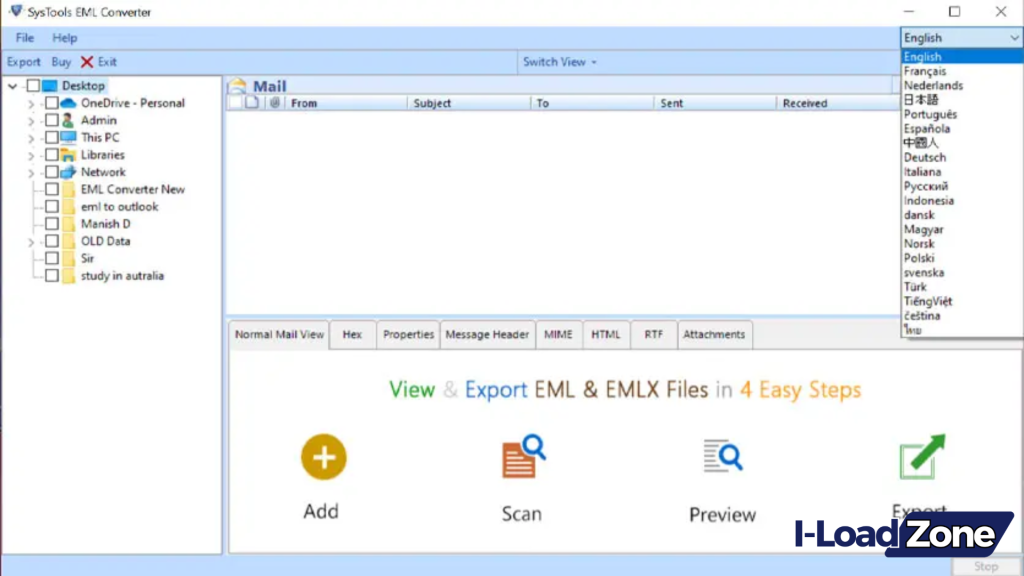Check the OneDrive - Personal checkbox
This screenshot has height=576, width=1024.
pos(52,103)
